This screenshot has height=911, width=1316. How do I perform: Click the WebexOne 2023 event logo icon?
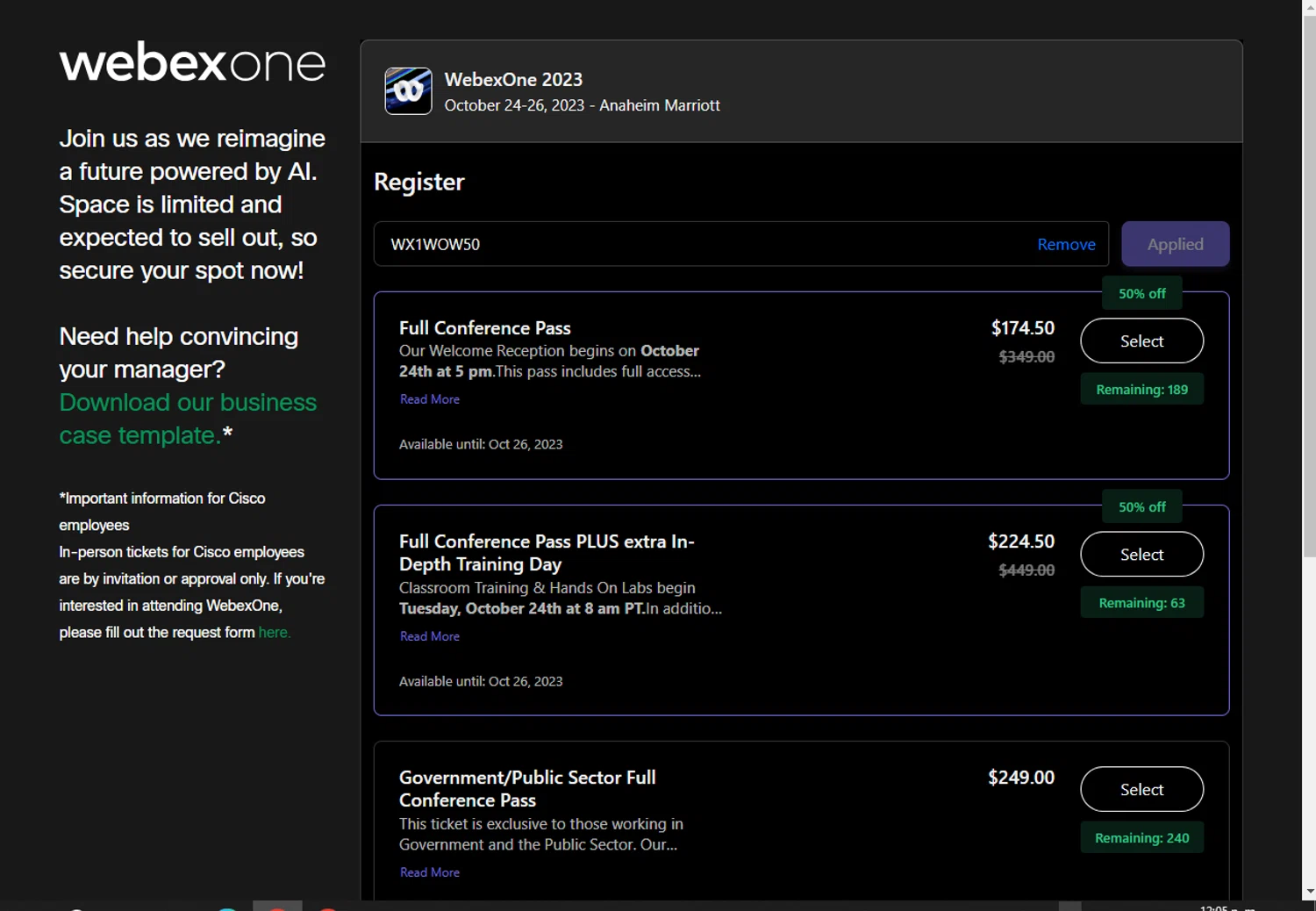408,91
